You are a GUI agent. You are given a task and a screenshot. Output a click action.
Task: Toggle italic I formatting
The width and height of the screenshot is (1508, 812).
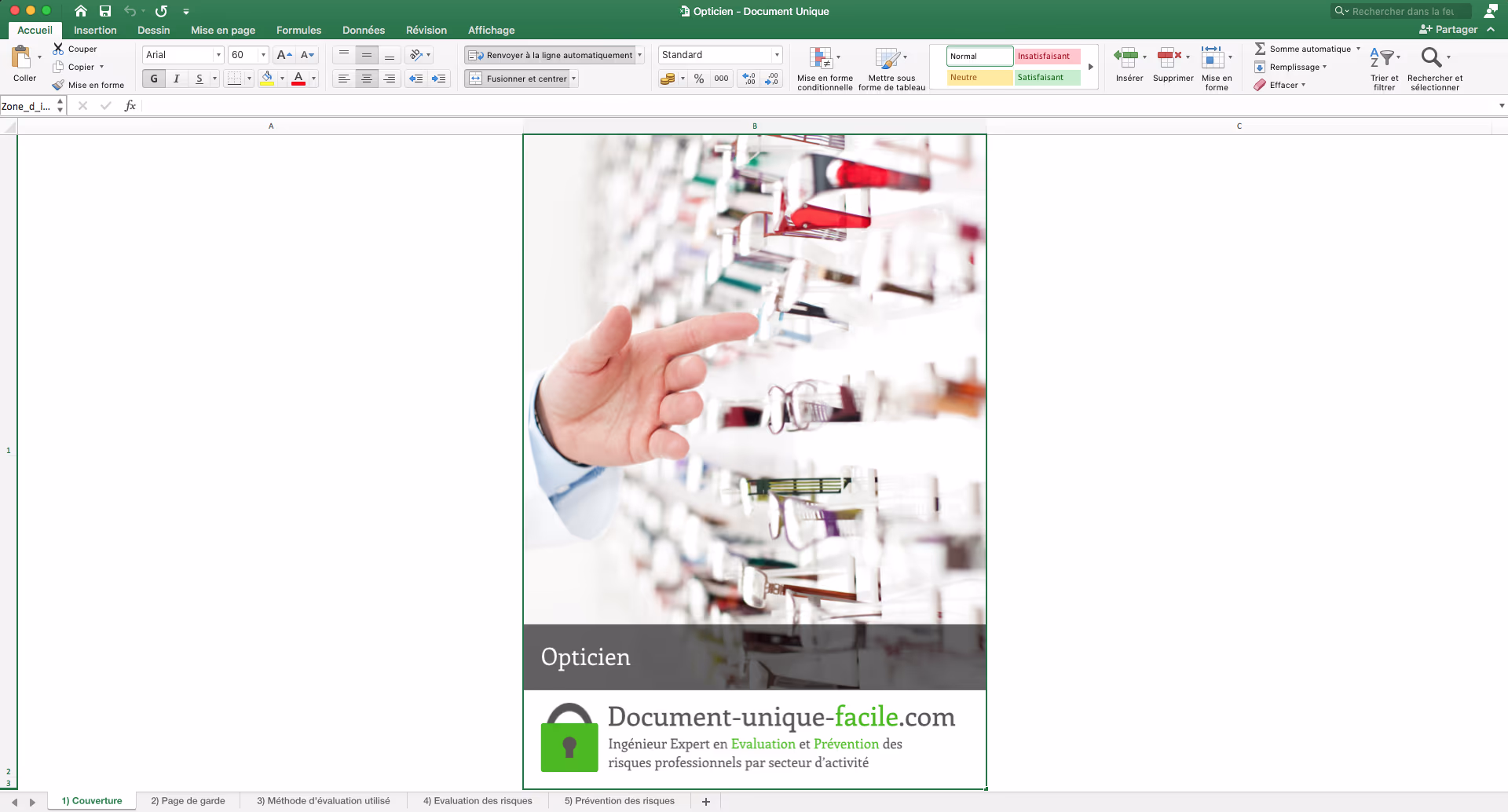[177, 79]
